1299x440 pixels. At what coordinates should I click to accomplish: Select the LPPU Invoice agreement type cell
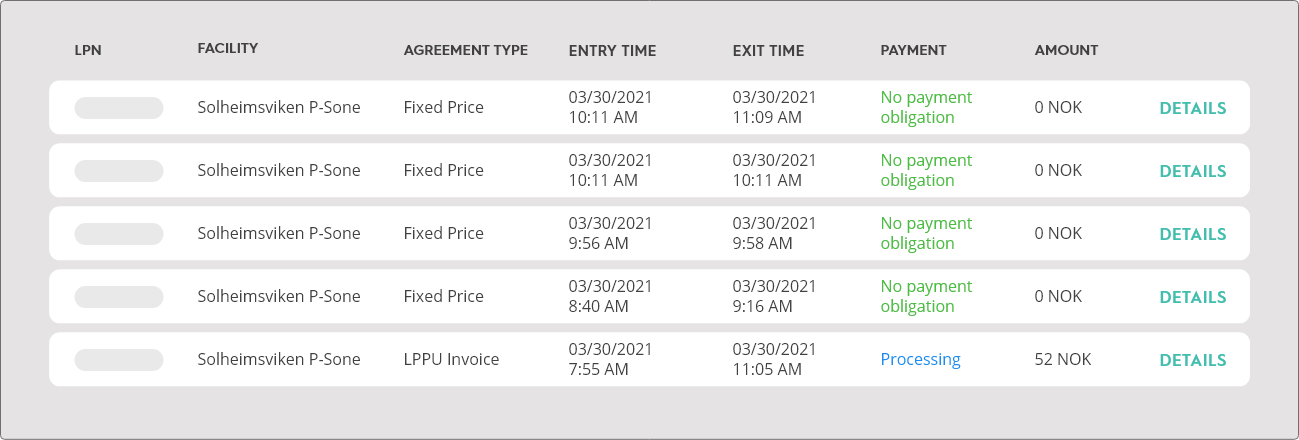point(451,360)
